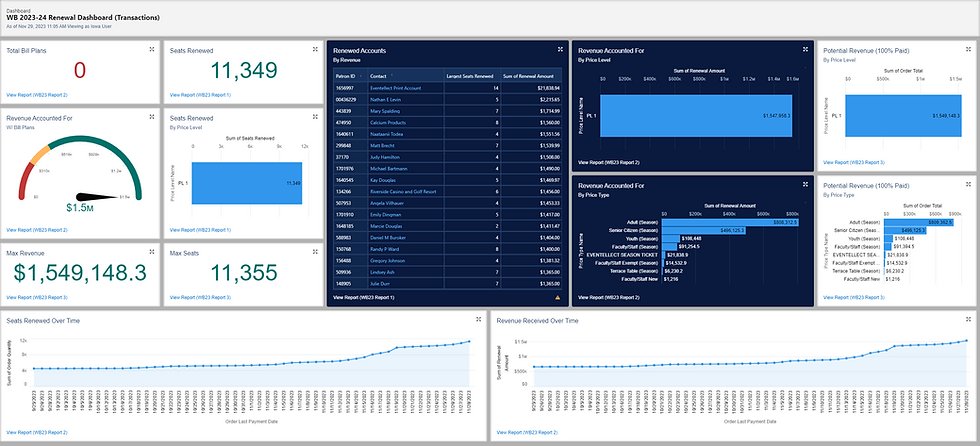This screenshot has width=980, height=446.
Task: Click the $21,838.94 renewal amount cell
Action: point(532,88)
